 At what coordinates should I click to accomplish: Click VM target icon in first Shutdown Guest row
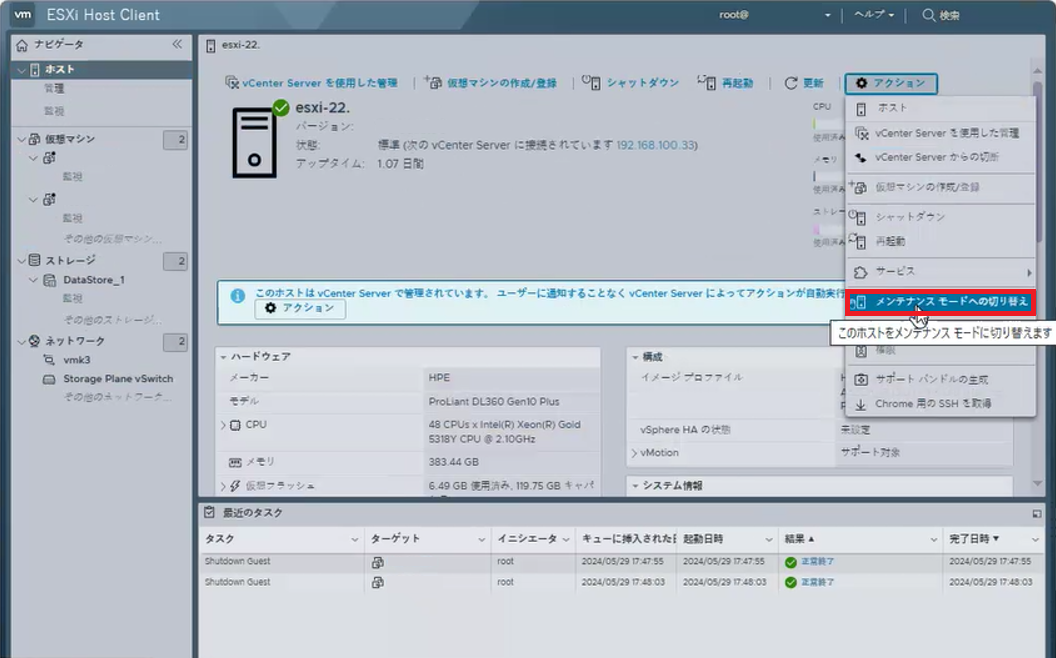(x=378, y=562)
